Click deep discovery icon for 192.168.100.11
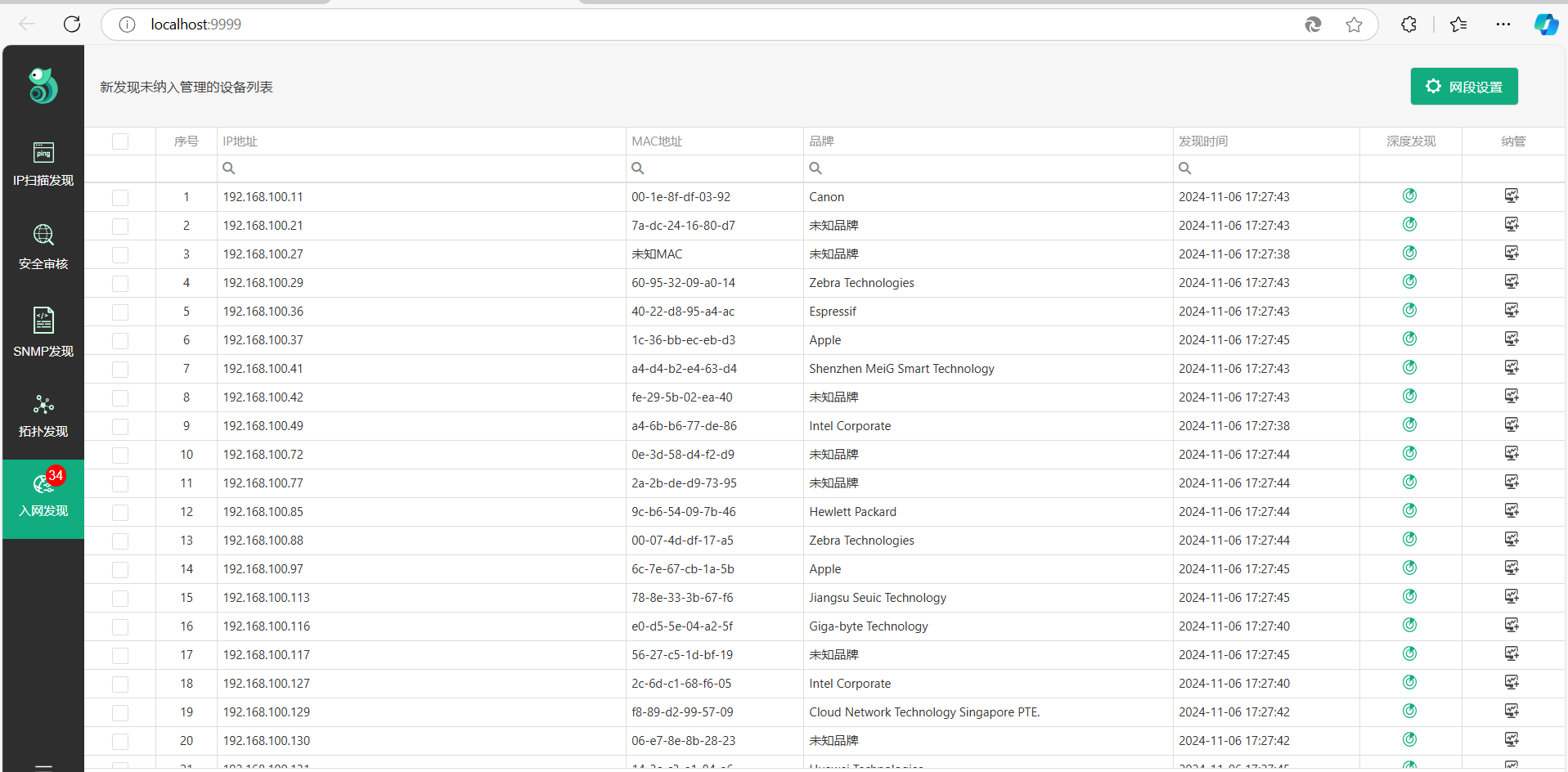The width and height of the screenshot is (1568, 772). click(1409, 195)
